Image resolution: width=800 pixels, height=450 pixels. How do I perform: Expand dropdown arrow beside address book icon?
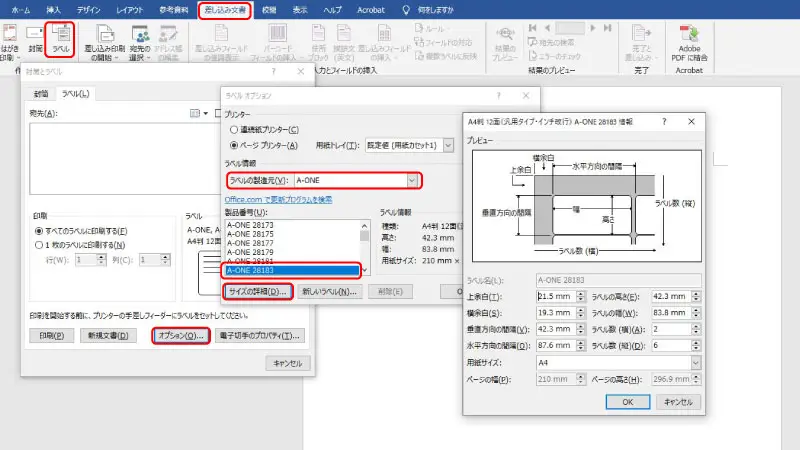click(206, 113)
